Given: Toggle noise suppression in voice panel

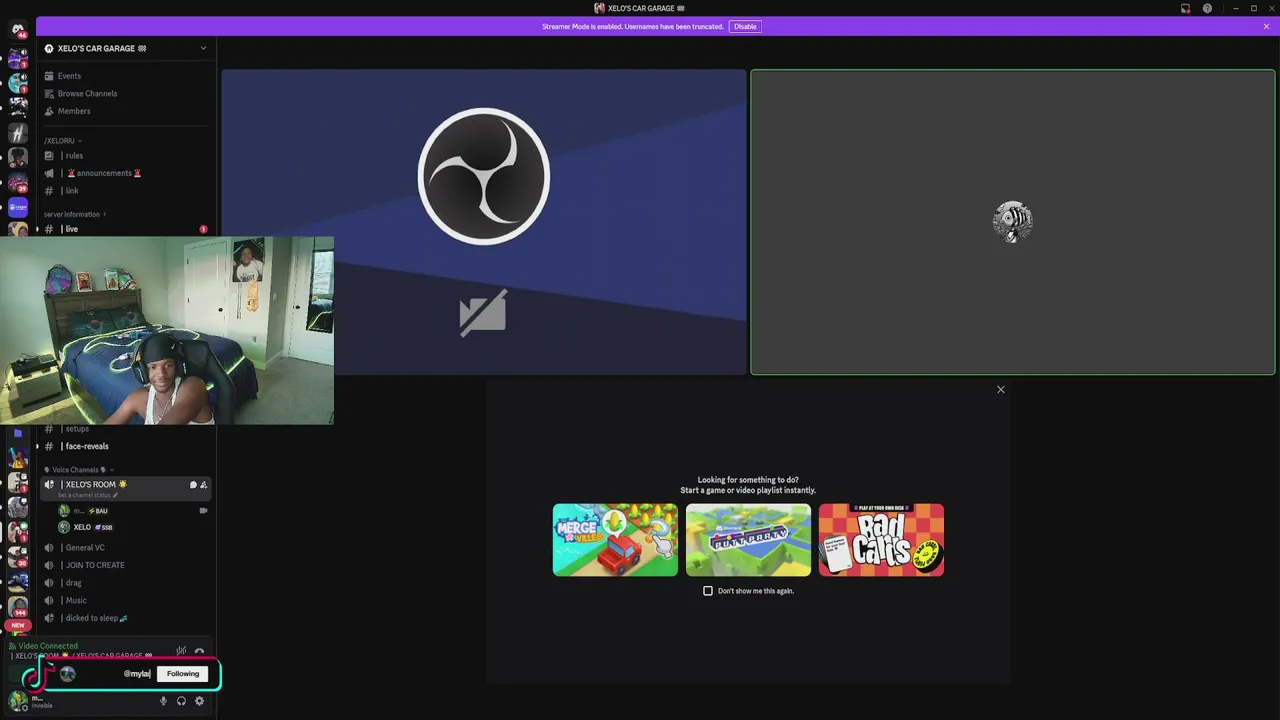Looking at the screenshot, I should [x=181, y=651].
